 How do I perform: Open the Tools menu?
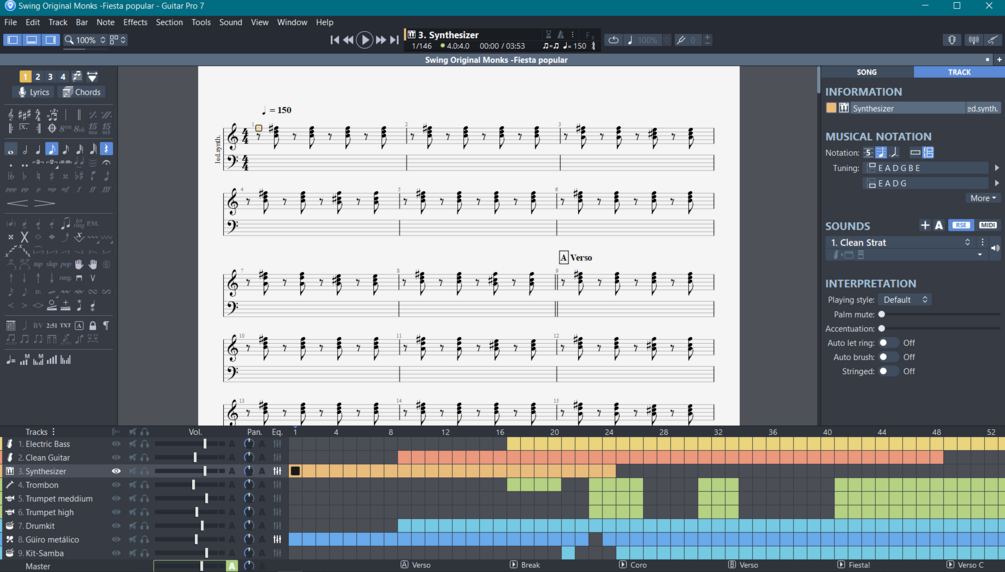coord(201,22)
